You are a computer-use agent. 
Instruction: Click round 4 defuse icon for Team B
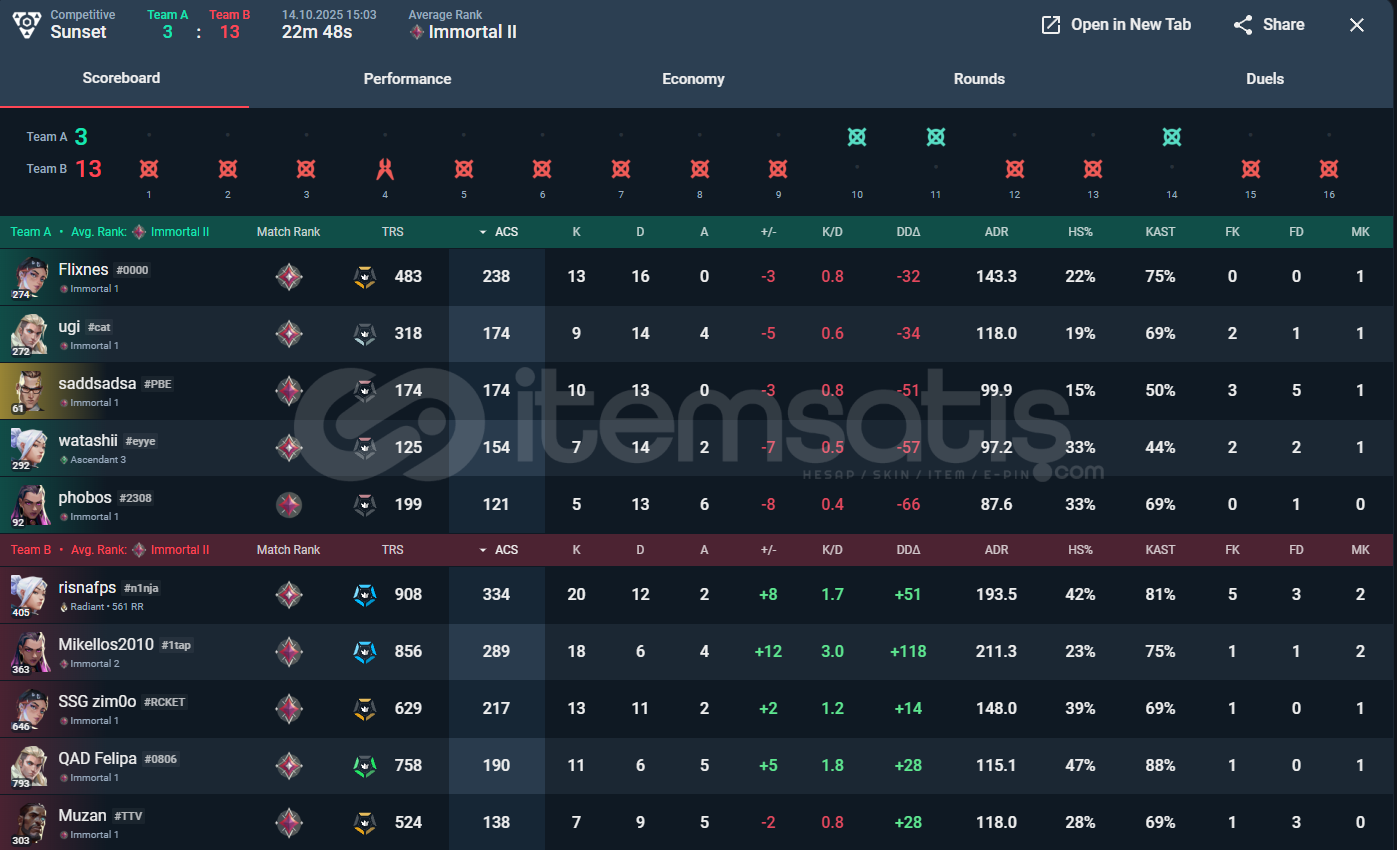pos(385,169)
